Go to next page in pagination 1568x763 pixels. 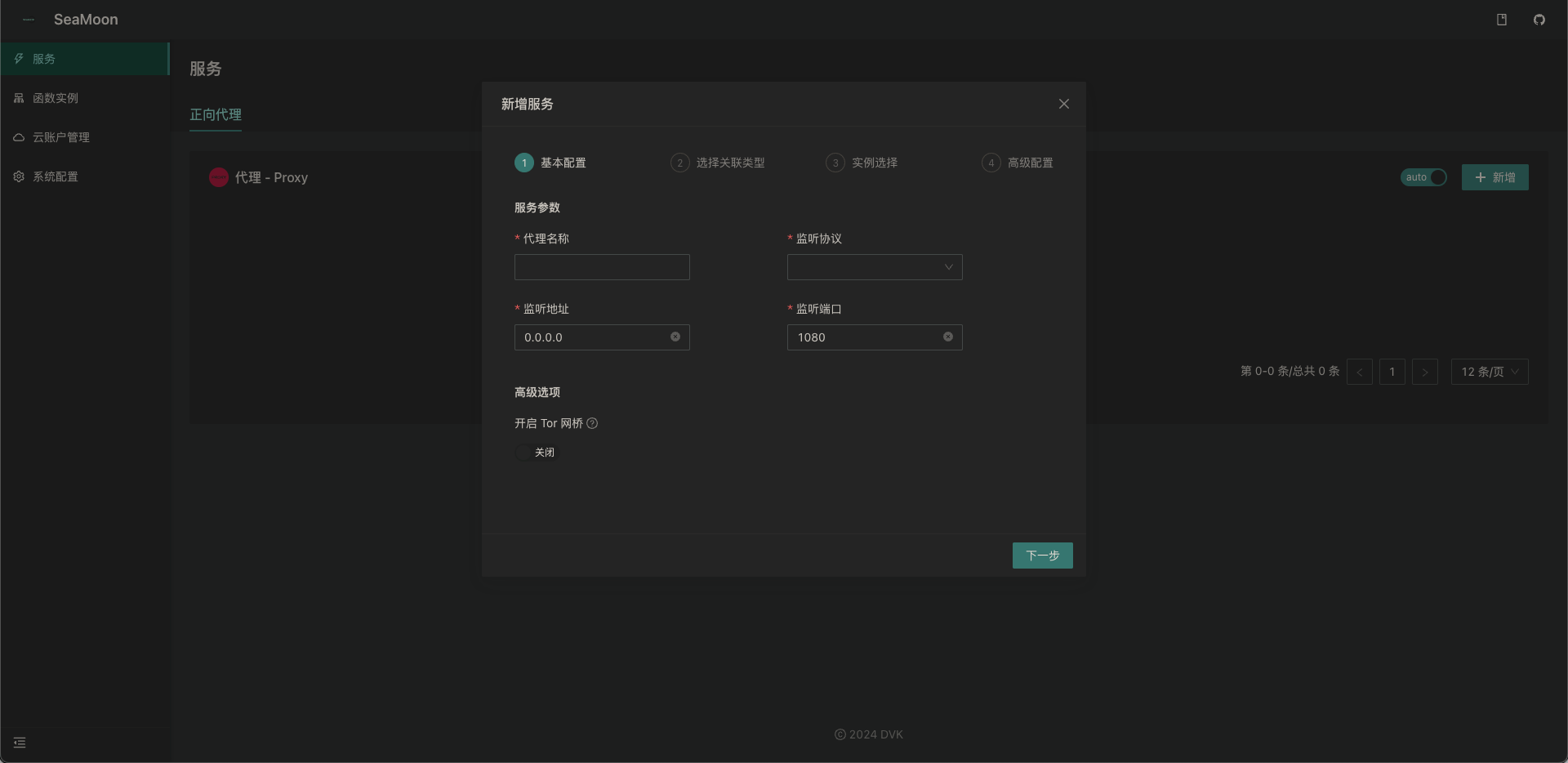point(1425,372)
